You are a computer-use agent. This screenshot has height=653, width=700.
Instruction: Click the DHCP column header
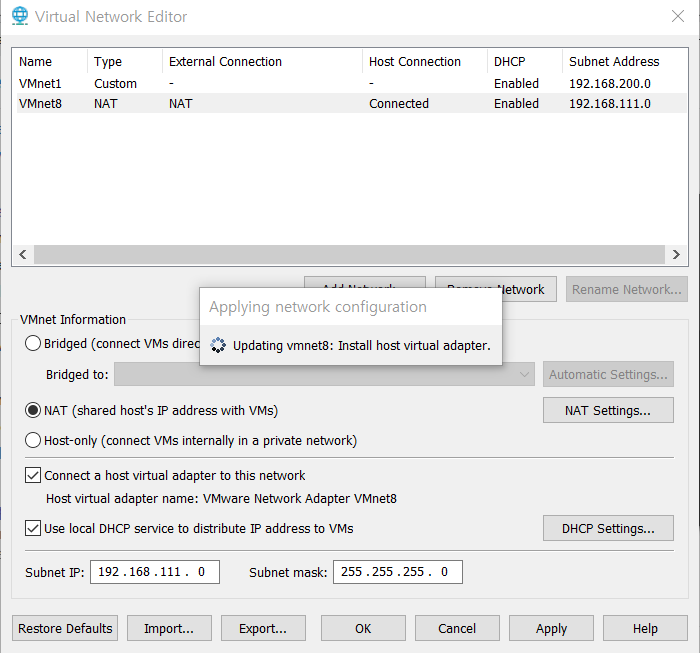pyautogui.click(x=509, y=62)
